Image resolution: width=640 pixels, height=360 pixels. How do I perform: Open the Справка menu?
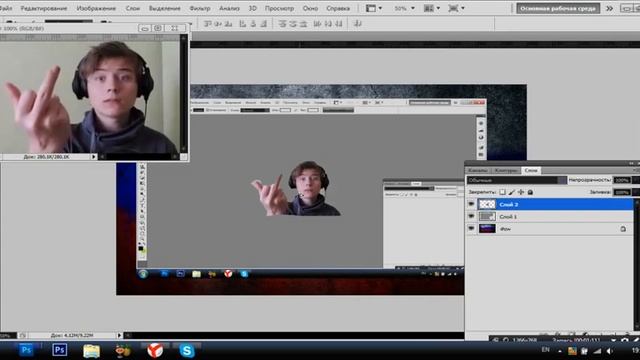click(338, 8)
